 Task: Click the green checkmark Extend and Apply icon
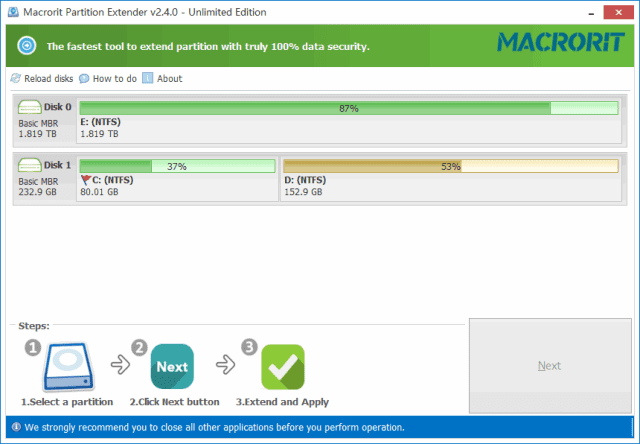[x=282, y=366]
